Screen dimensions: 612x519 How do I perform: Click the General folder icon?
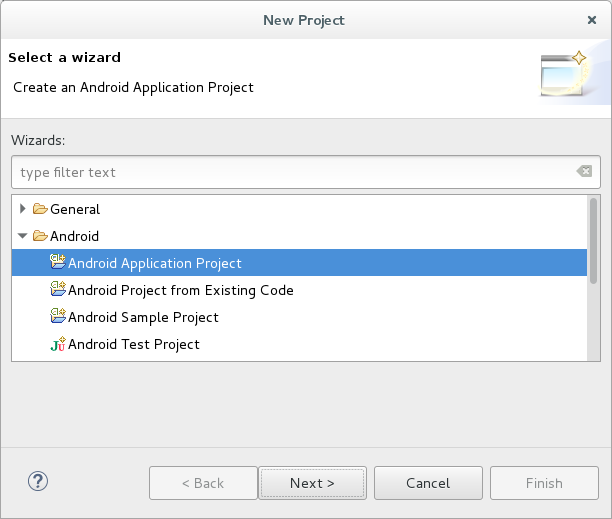40,209
